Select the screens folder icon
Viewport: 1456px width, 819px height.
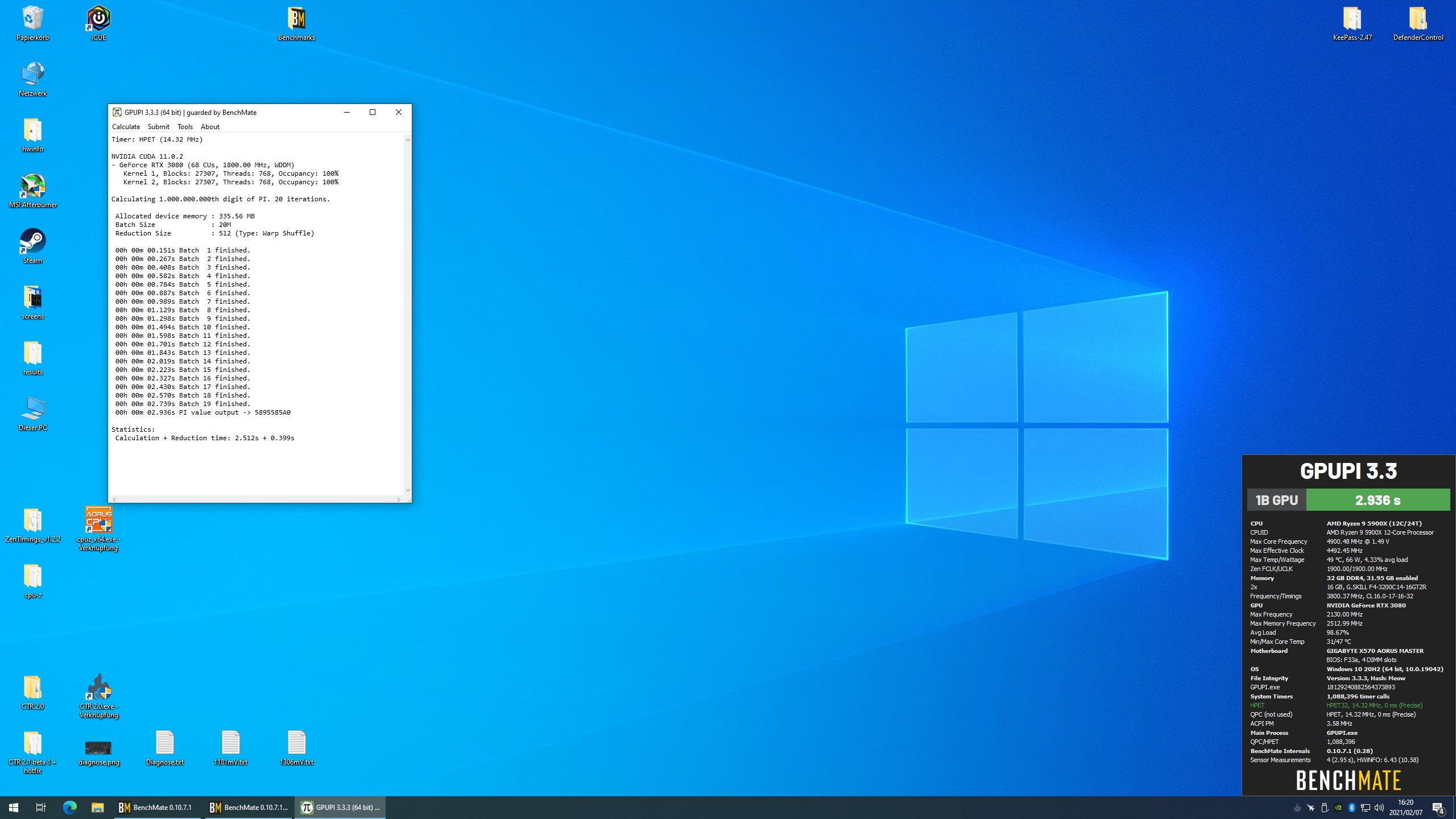pyautogui.click(x=32, y=301)
